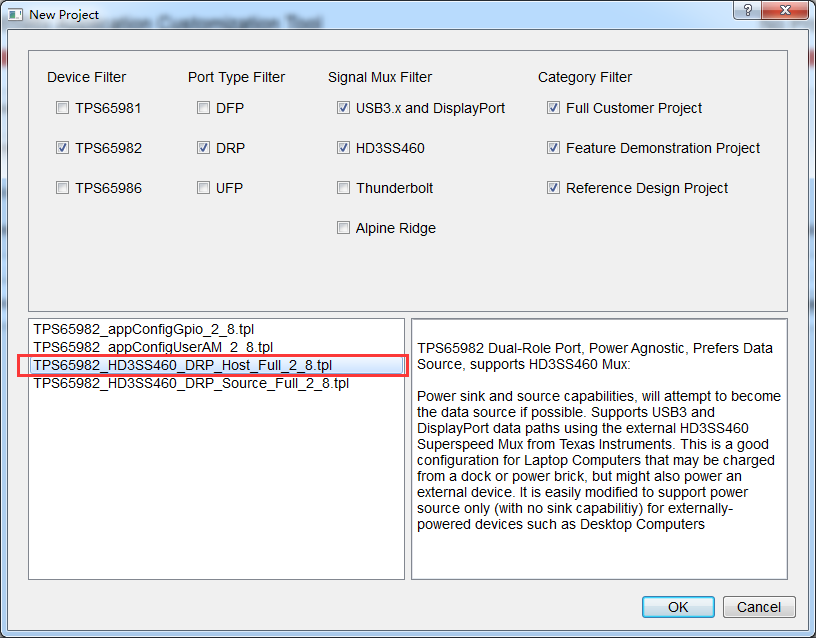Click the template description text area
816x638 pixels.
click(x=599, y=449)
